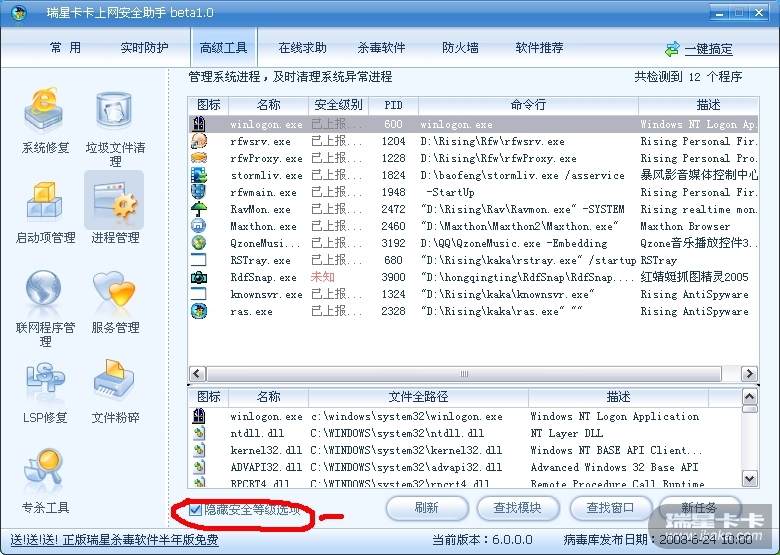The image size is (780, 555).
Task: Select the Maxthon Browser description cell
Action: [x=685, y=226]
